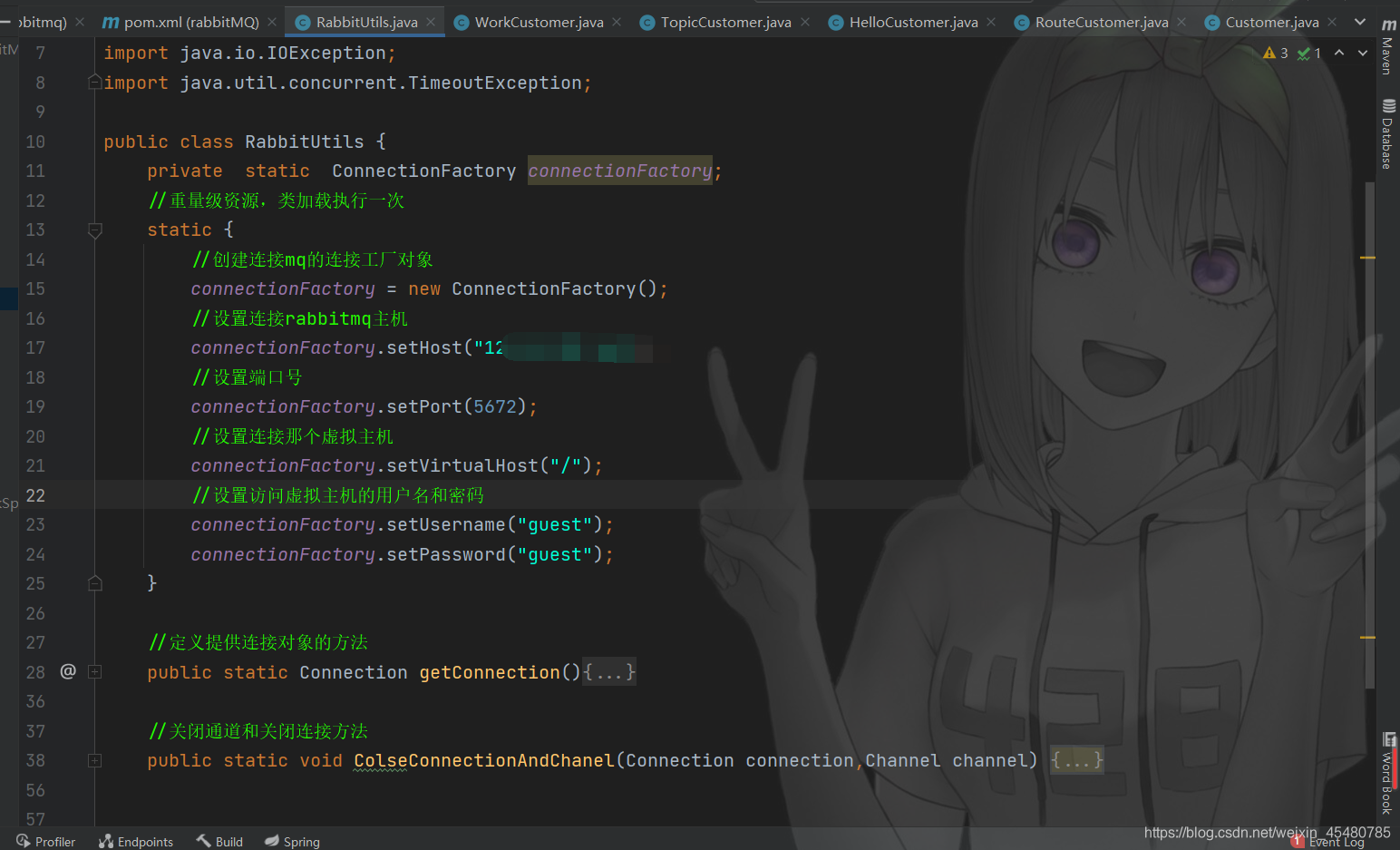Close the HelloCustomer.java tab
The image size is (1400, 850).
coord(991,22)
